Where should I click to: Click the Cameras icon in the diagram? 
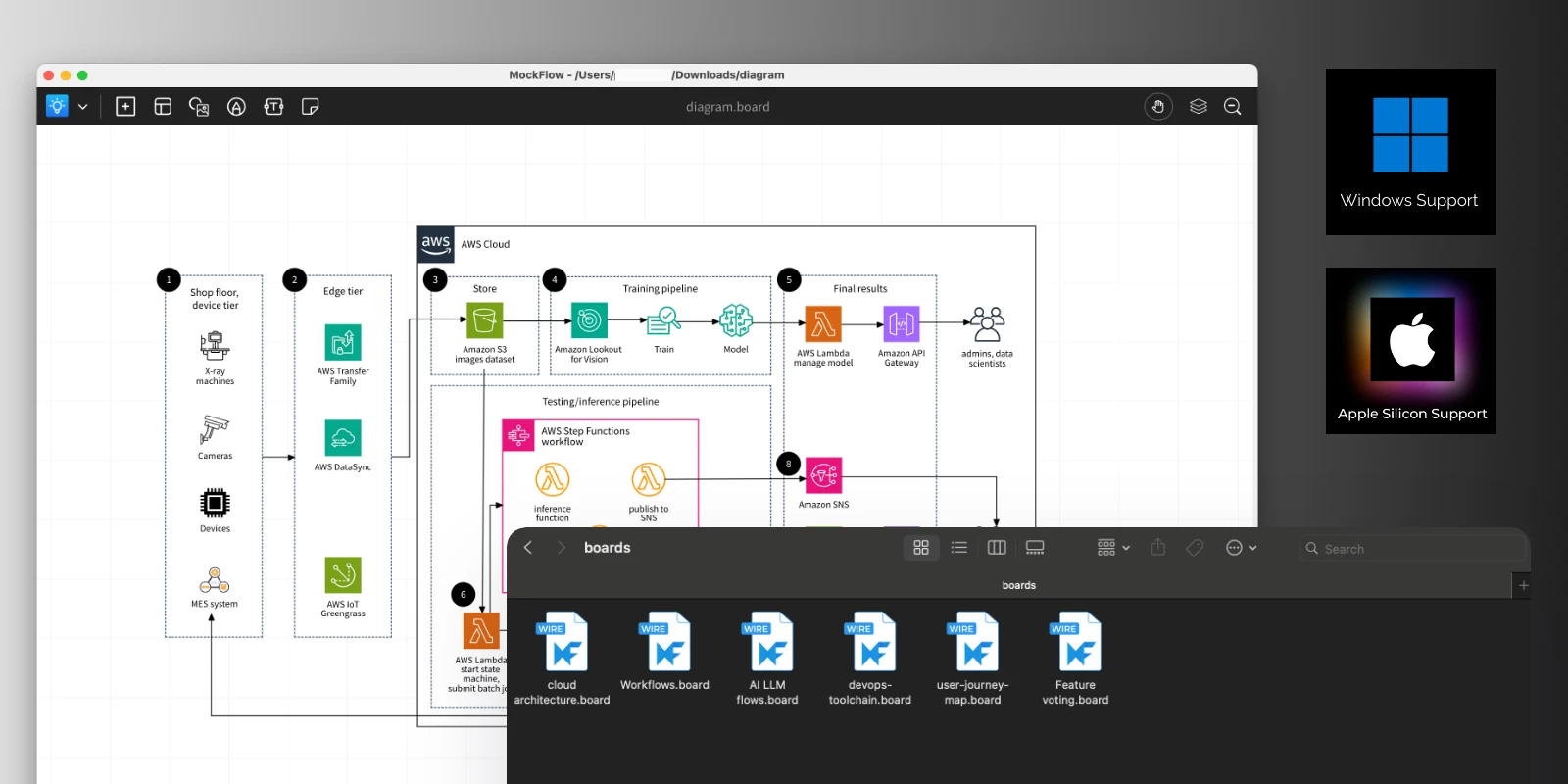[x=215, y=429]
